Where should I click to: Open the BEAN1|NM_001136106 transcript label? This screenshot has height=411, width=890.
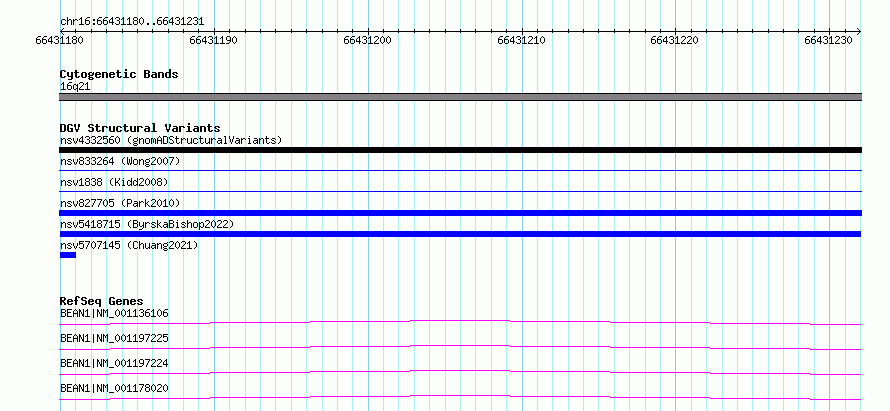coord(114,313)
